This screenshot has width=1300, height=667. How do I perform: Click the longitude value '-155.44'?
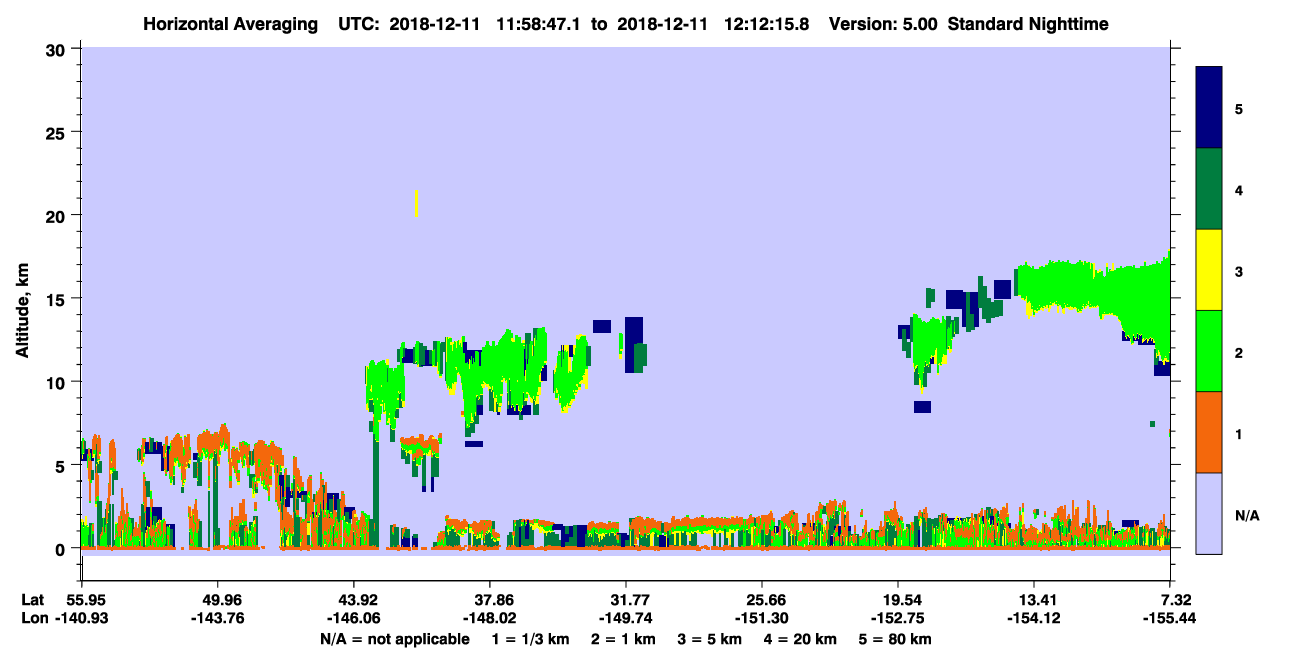1170,619
